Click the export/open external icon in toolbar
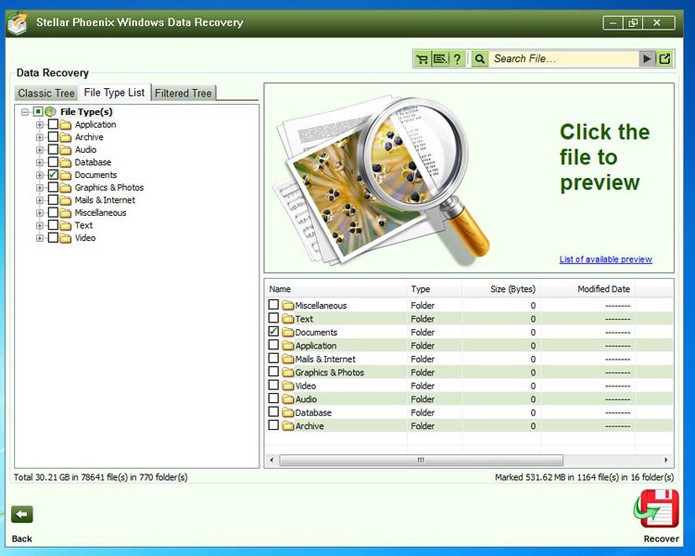Image resolution: width=695 pixels, height=556 pixels. 665,59
